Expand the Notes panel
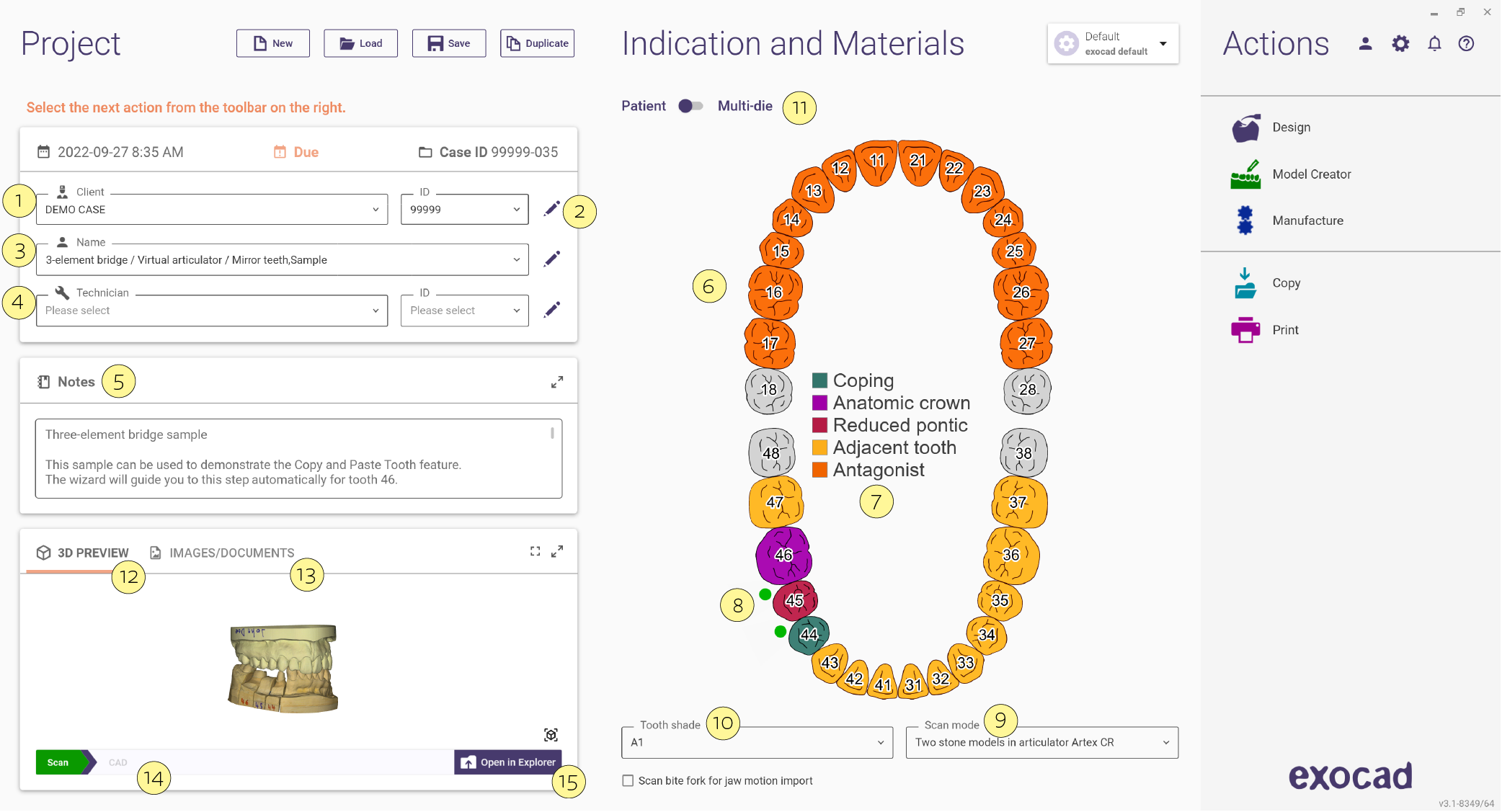The height and width of the screenshot is (812, 1502). pos(557,382)
